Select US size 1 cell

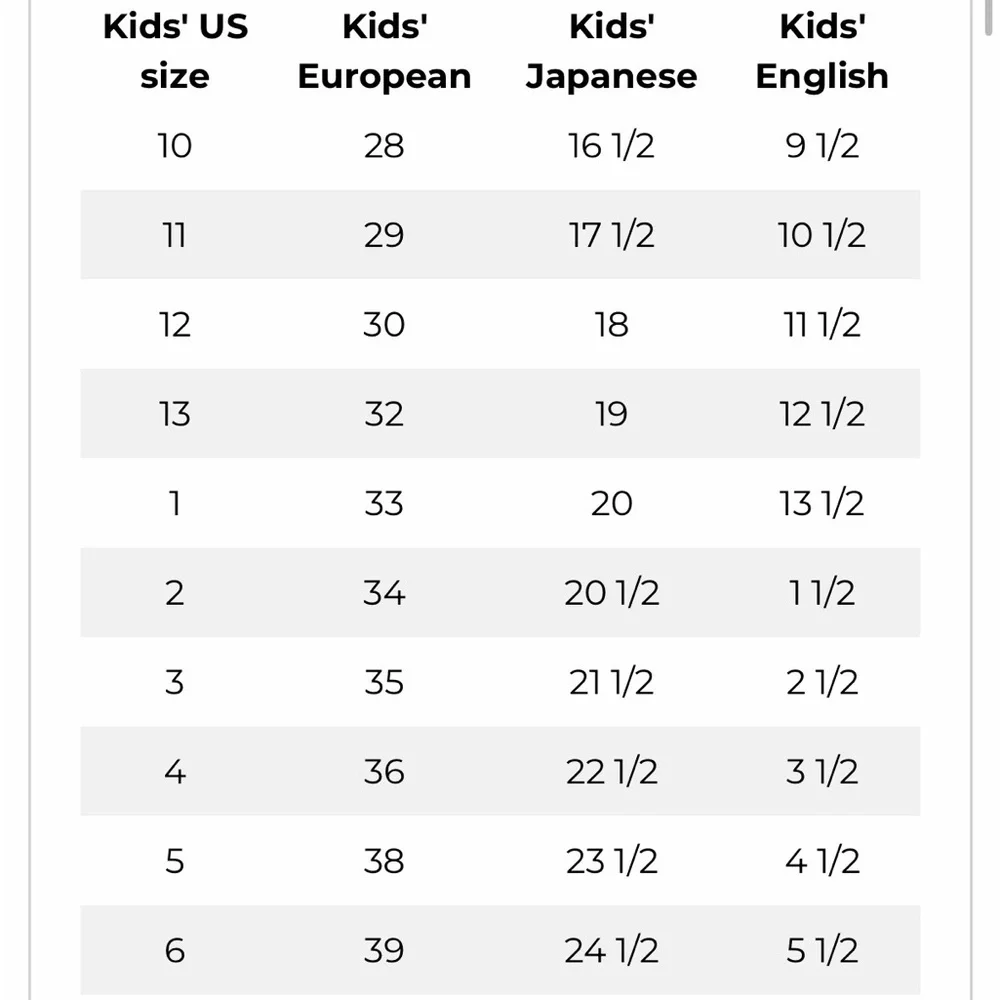[x=175, y=503]
